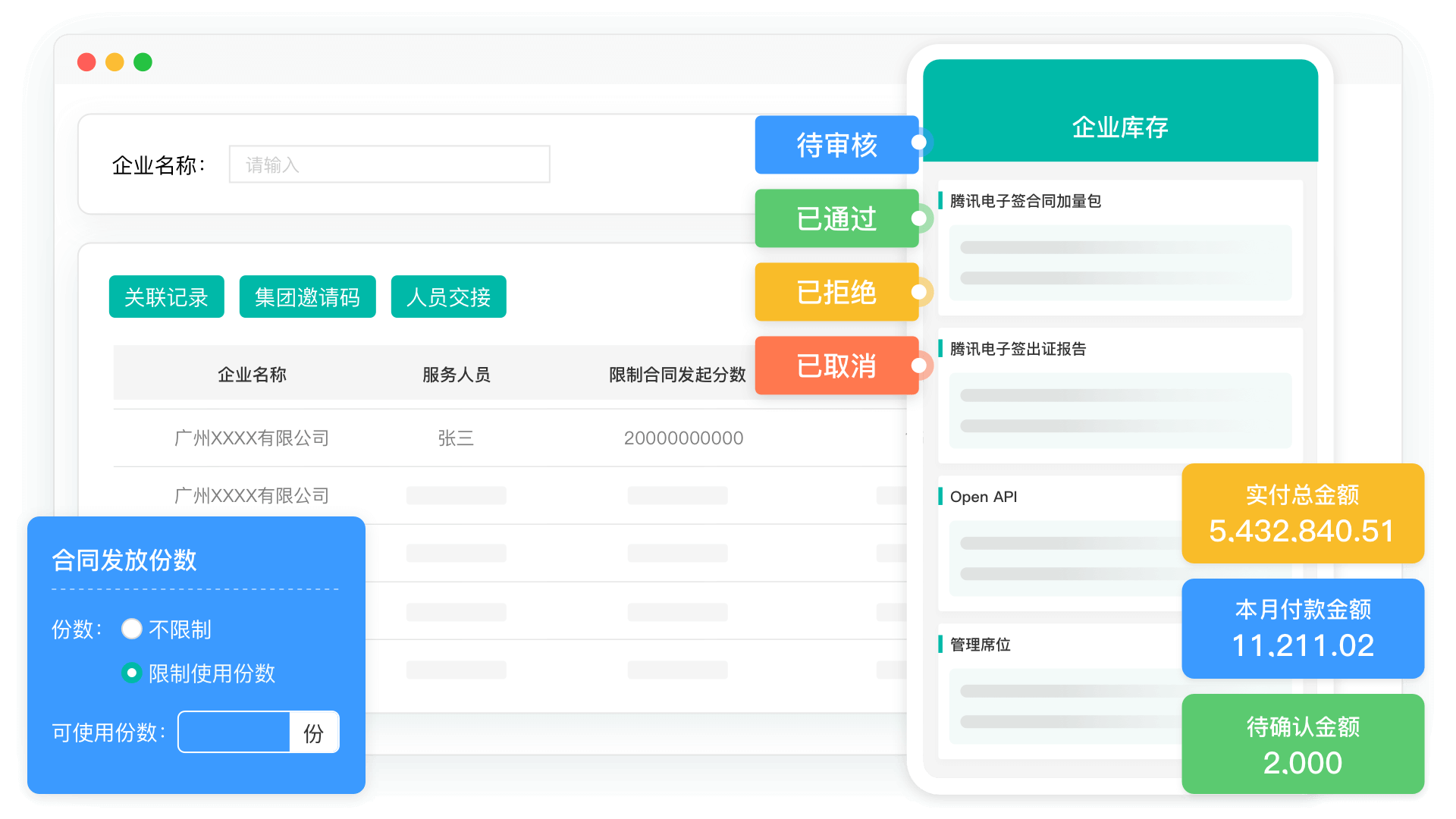Open the 关联记录 button
The height and width of the screenshot is (819, 1456).
pos(166,297)
